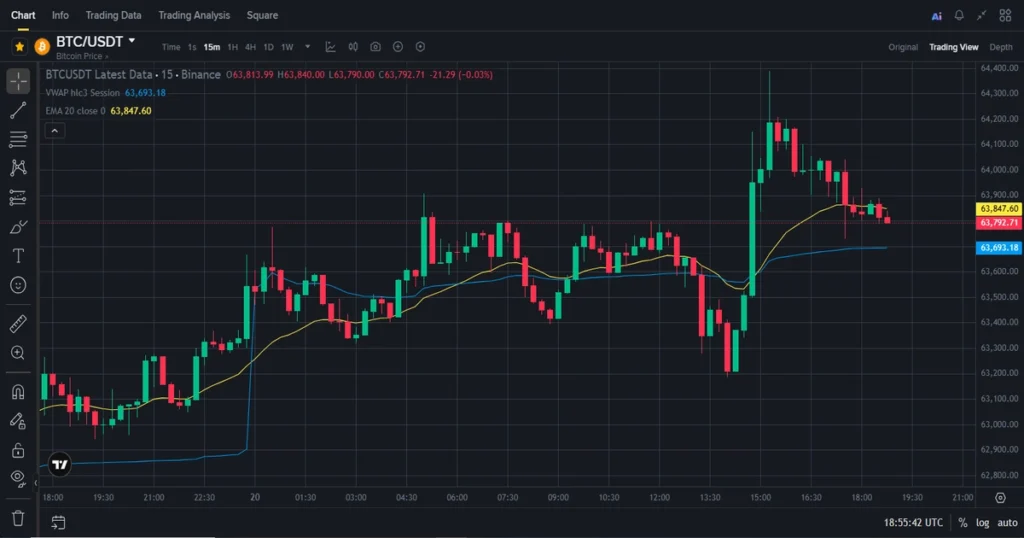Open the go to date calendar icon
Screen dimensions: 1024x538
coord(58,522)
